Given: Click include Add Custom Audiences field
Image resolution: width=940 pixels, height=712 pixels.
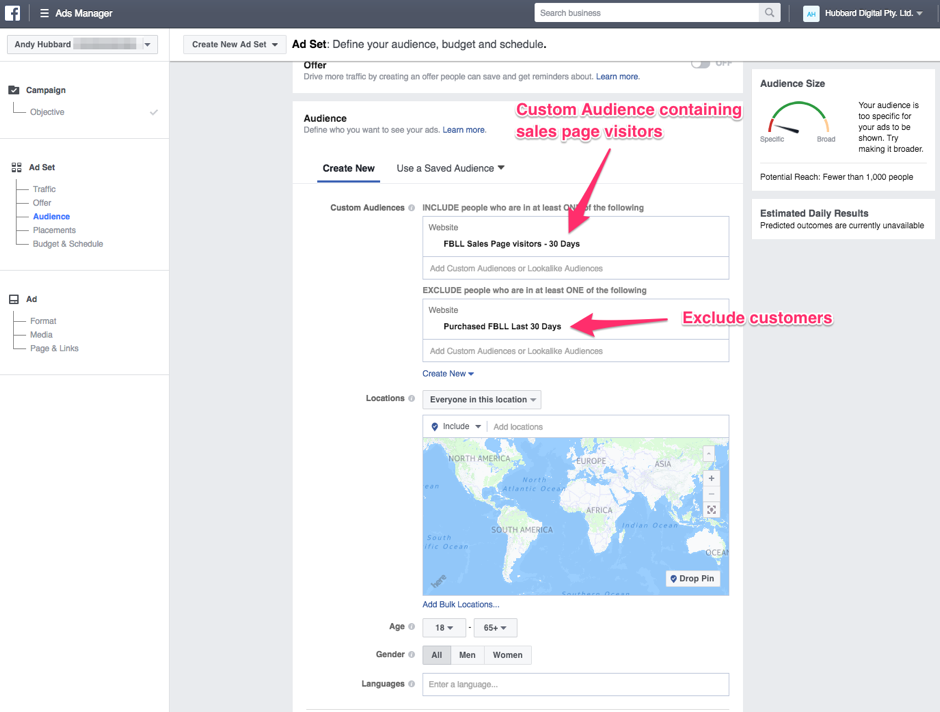Looking at the screenshot, I should (576, 268).
